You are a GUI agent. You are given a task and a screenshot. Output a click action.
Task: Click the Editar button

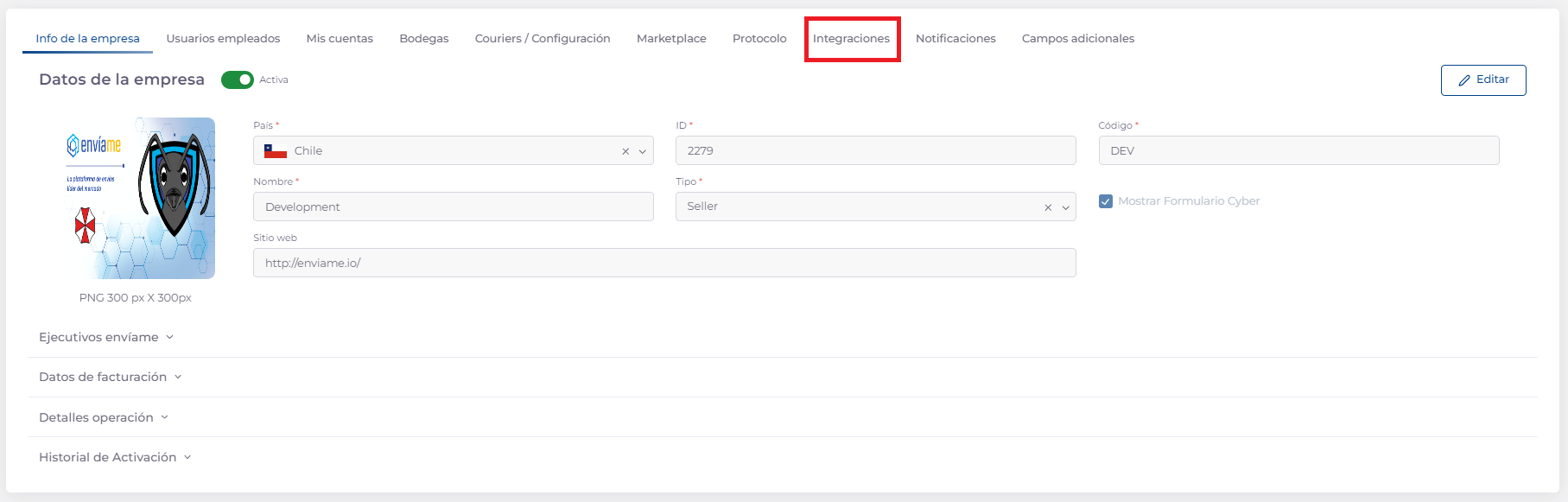tap(1483, 79)
